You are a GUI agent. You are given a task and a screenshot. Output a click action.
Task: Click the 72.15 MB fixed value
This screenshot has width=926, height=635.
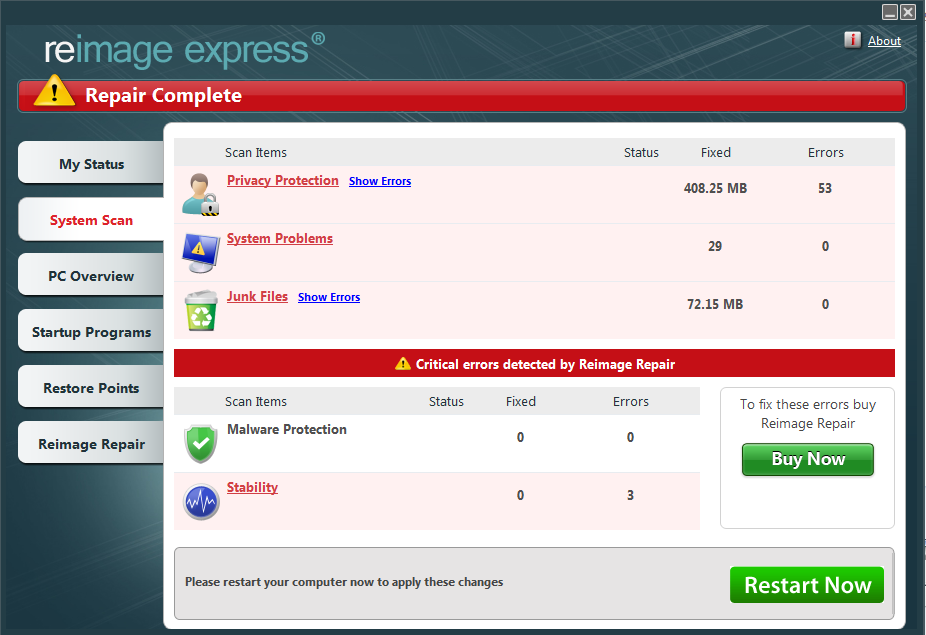coord(715,304)
